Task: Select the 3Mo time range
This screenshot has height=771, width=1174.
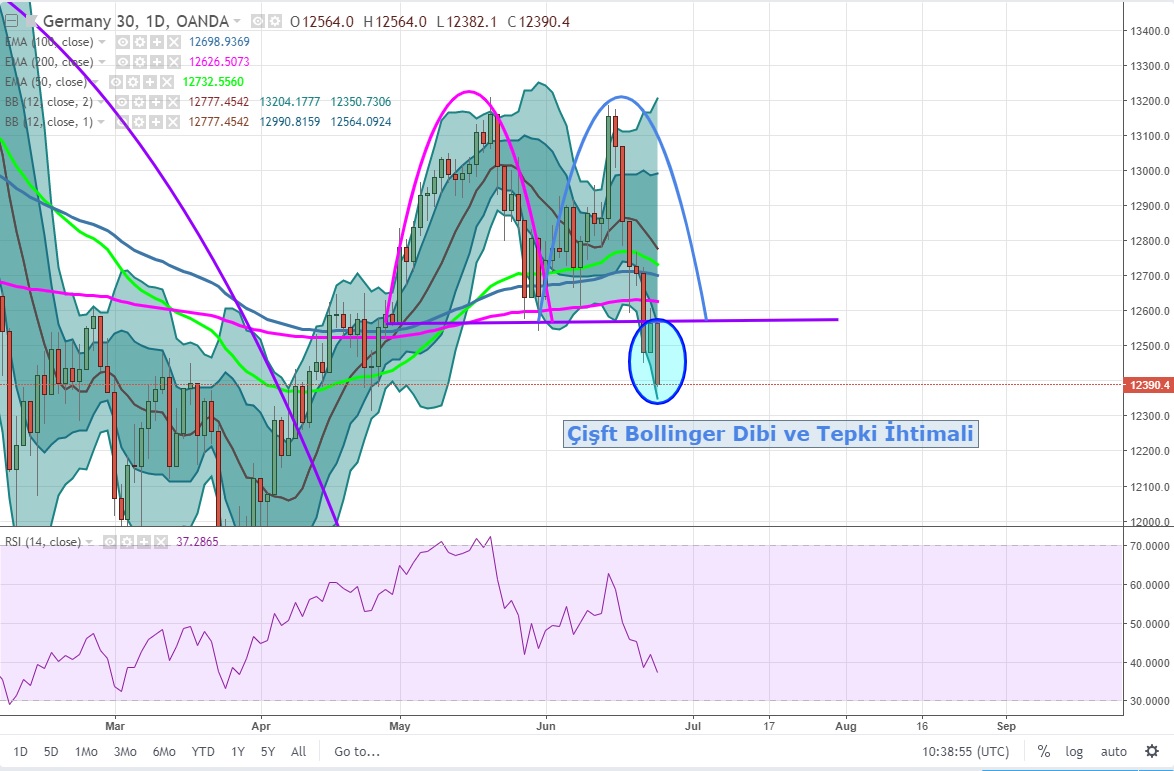Action: 125,751
